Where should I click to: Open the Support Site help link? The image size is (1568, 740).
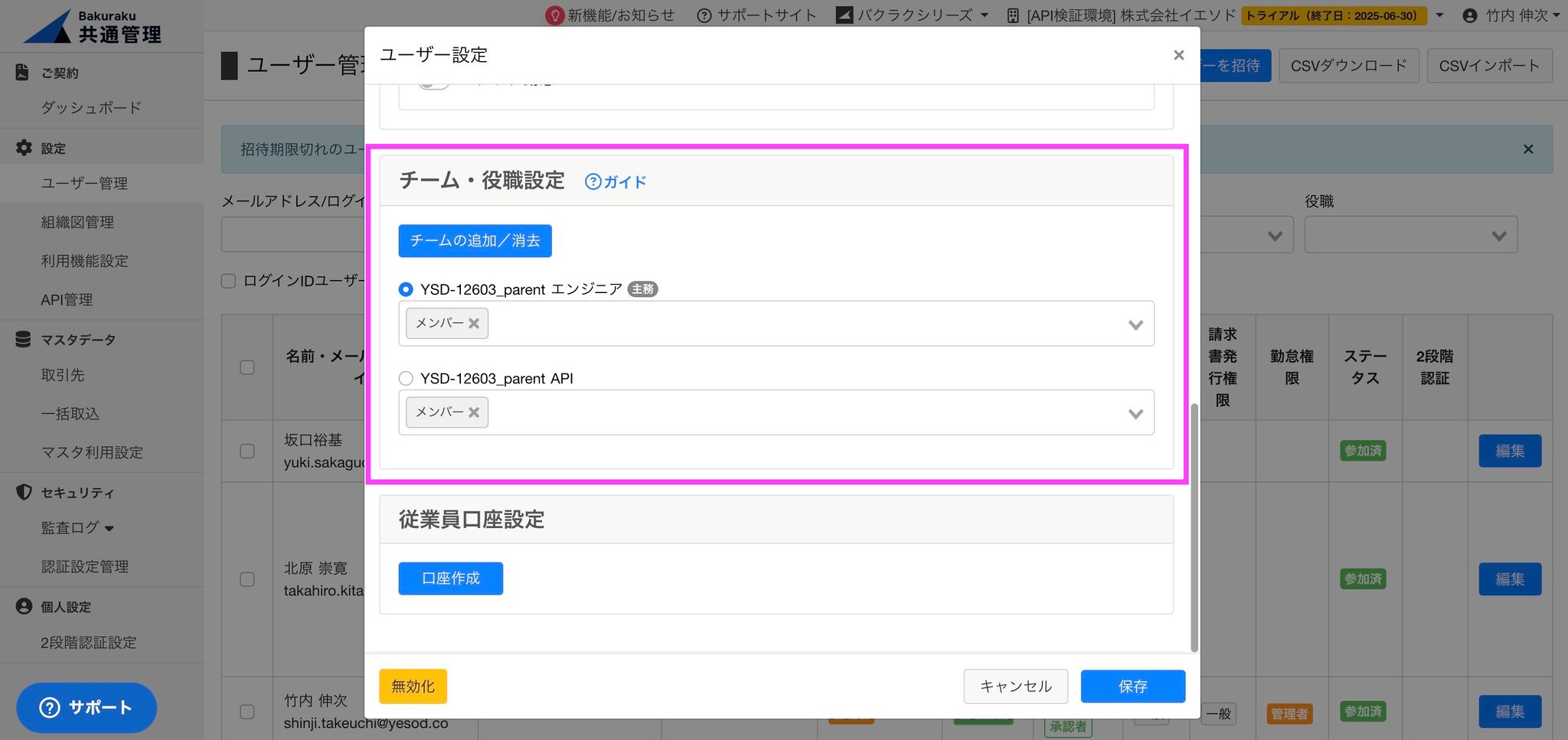756,15
